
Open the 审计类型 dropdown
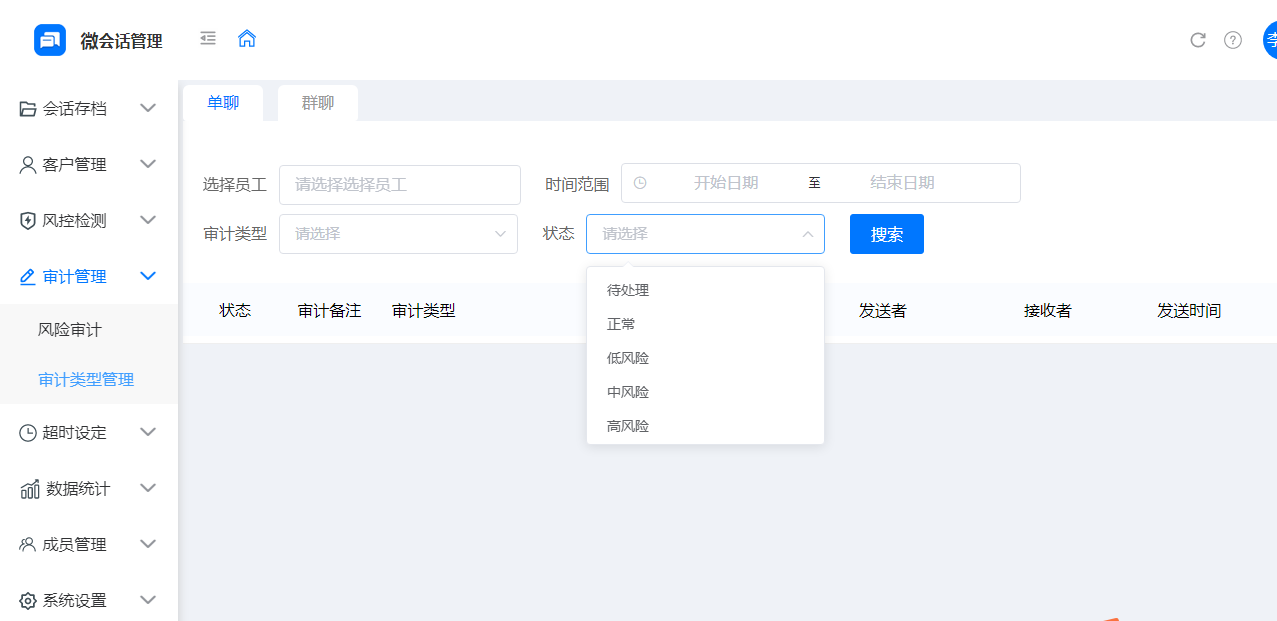tap(398, 233)
